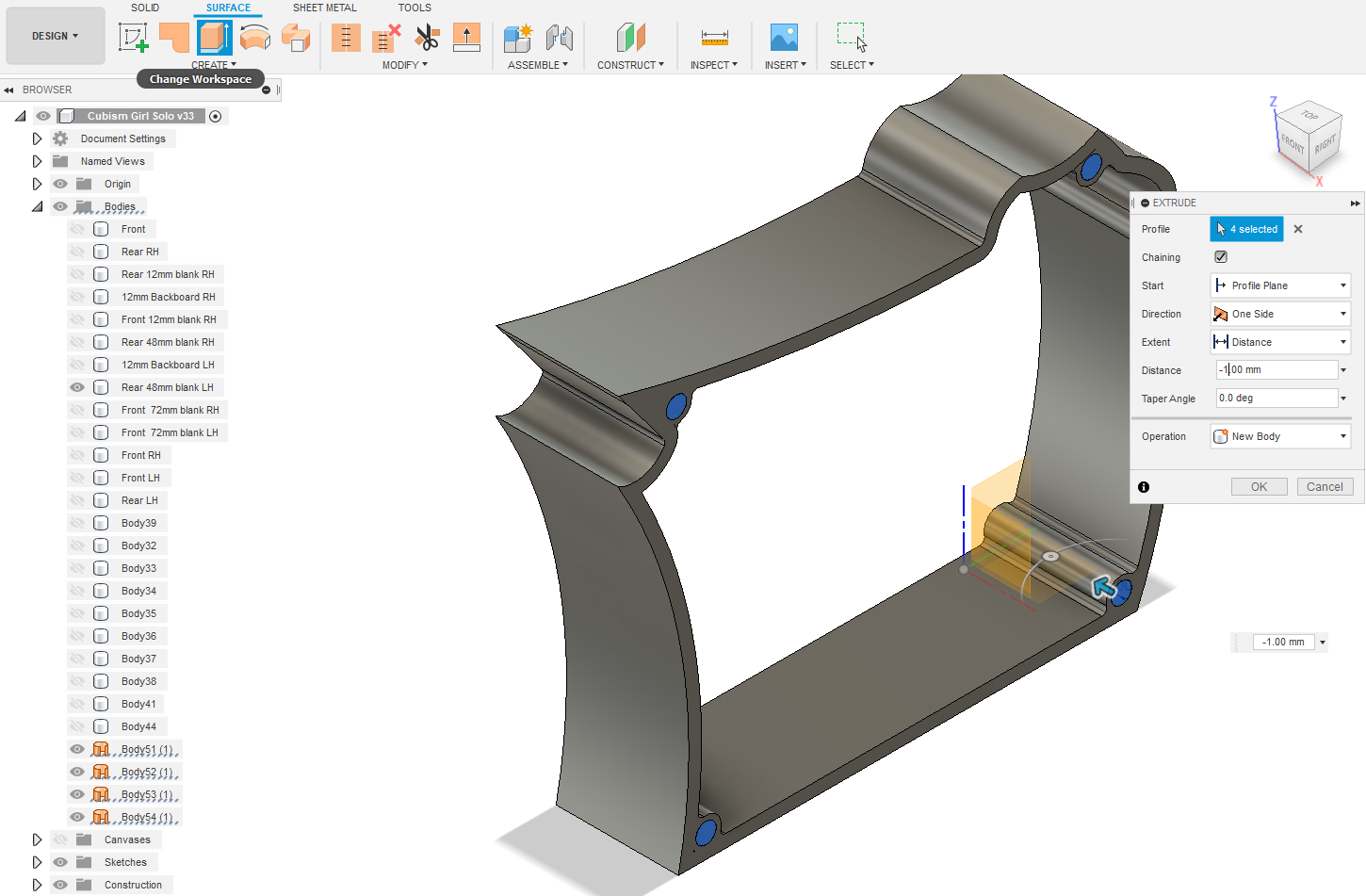1366x896 pixels.
Task: Click the taper angle rotation handle
Action: [x=1050, y=556]
